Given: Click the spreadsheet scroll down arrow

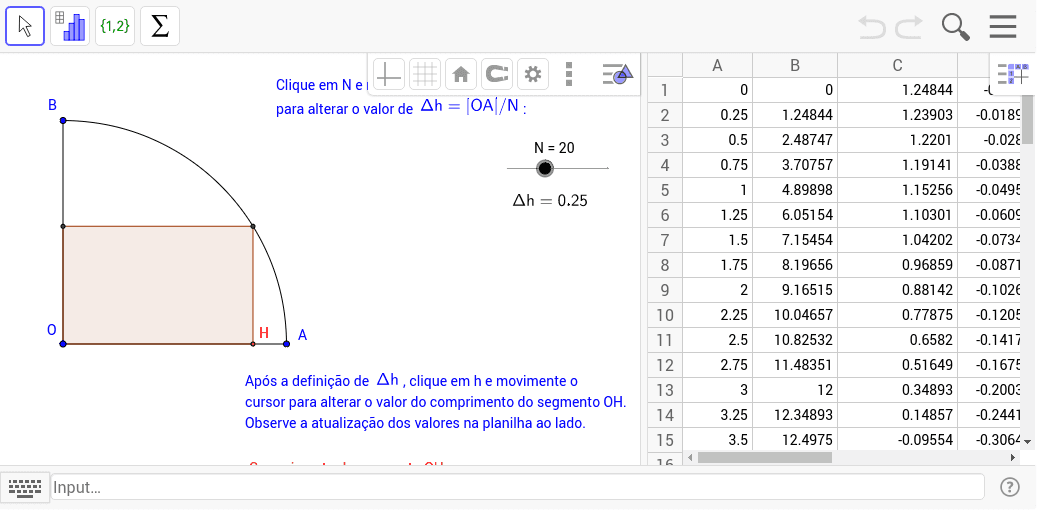Looking at the screenshot, I should coord(1027,441).
